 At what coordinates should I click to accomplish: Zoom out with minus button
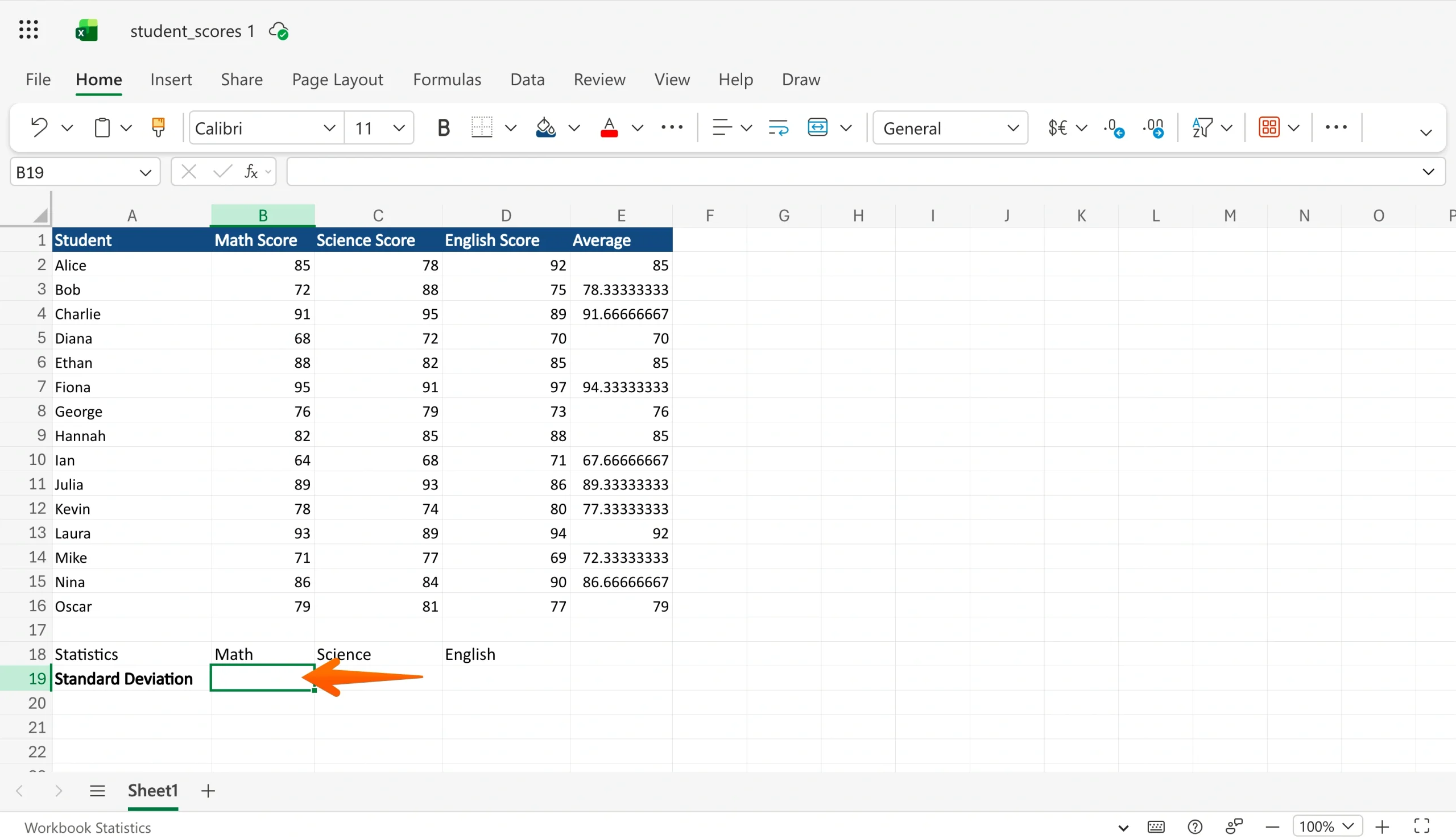[x=1273, y=828]
